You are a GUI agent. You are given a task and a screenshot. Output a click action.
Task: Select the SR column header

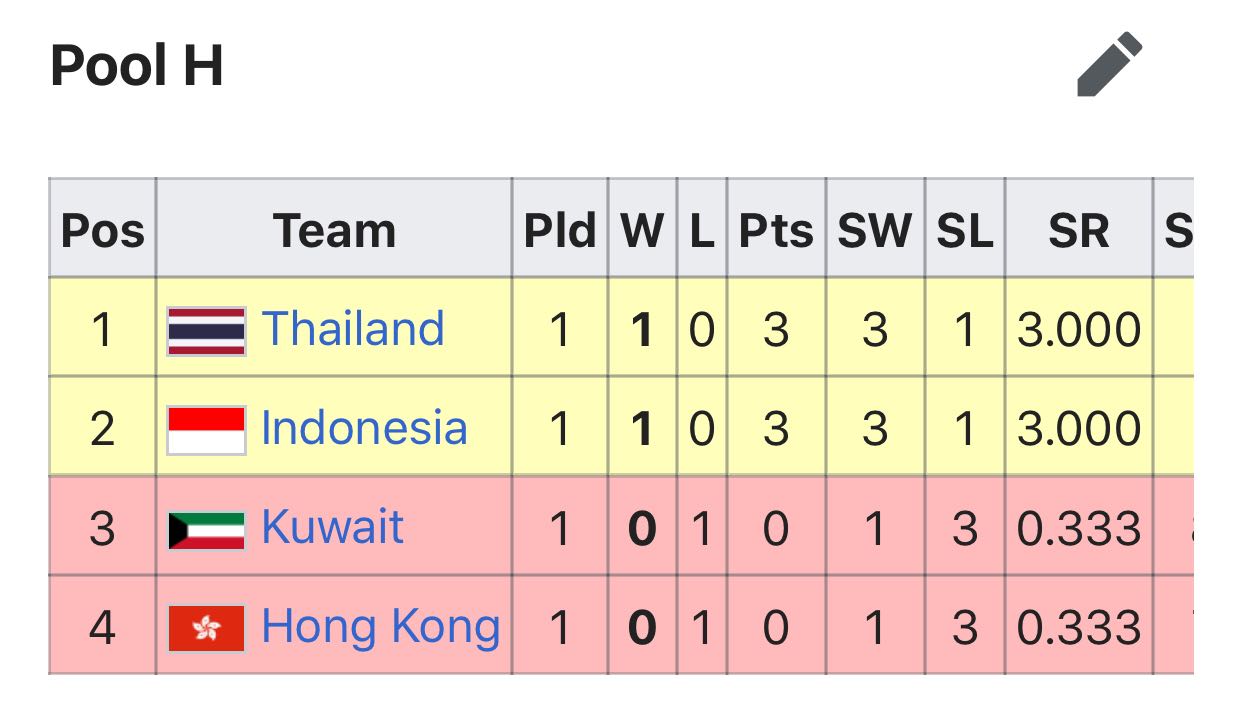coord(1079,229)
